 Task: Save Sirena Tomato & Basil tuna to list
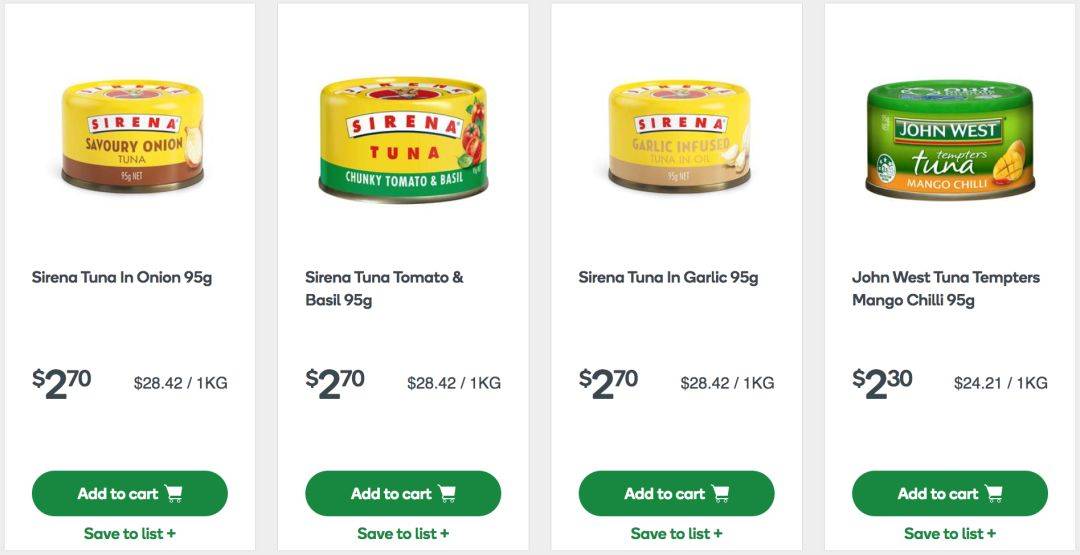pos(403,534)
